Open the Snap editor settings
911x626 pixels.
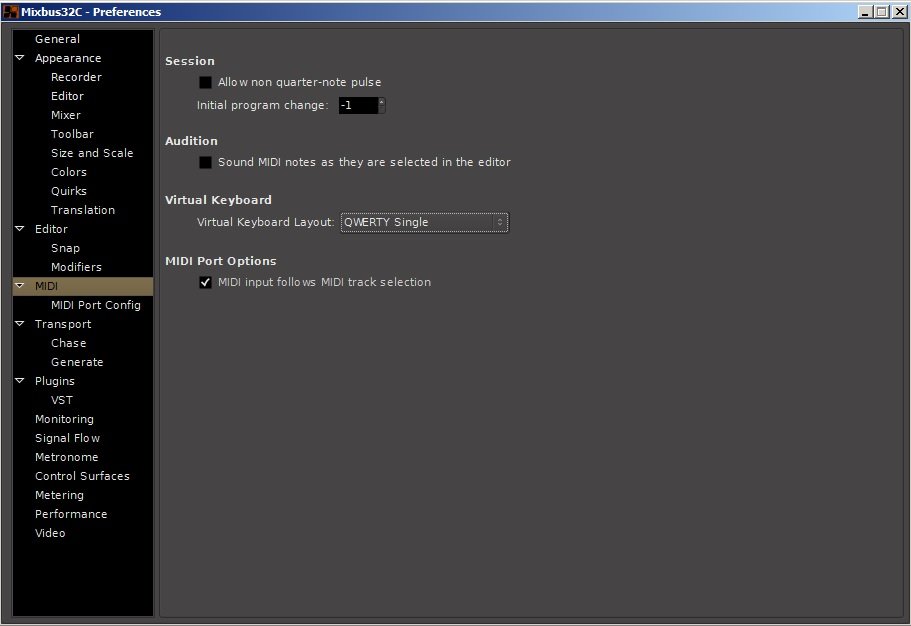tap(65, 248)
